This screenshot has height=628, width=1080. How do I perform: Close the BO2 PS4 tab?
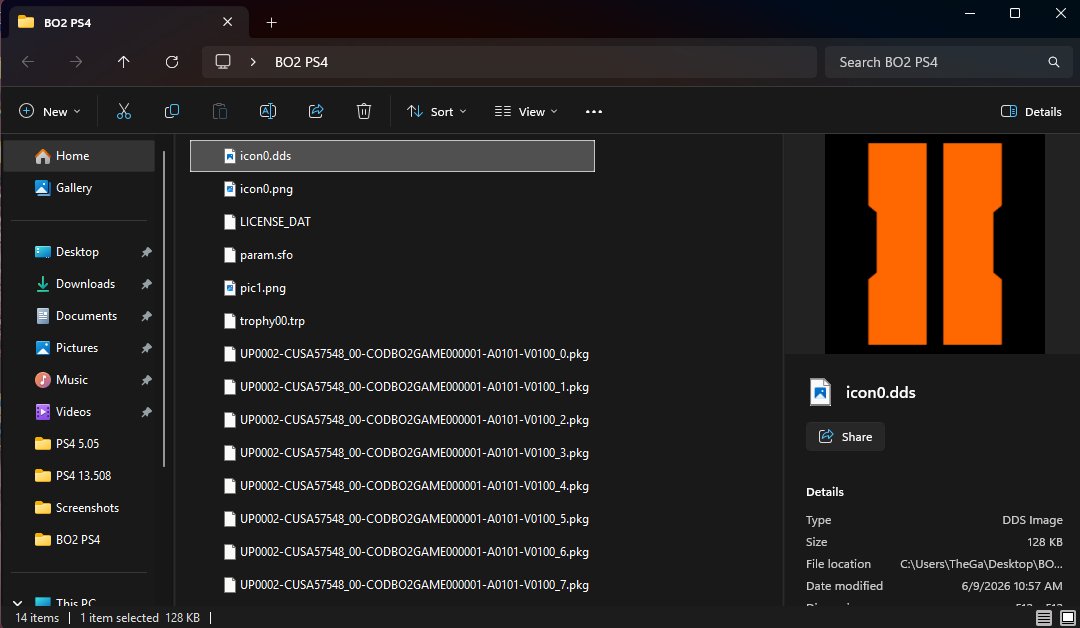point(227,22)
